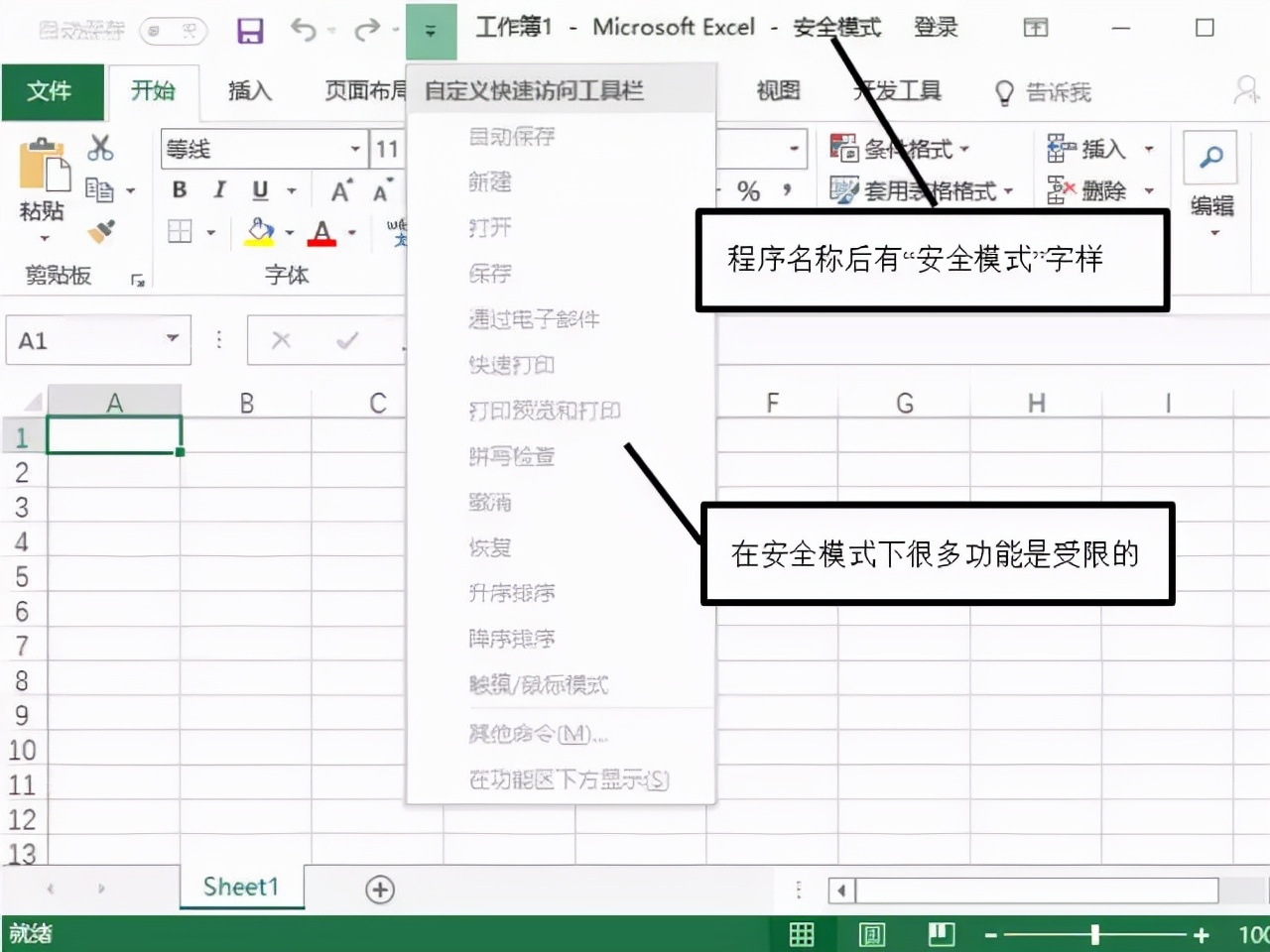This screenshot has height=952, width=1270.
Task: Click the zoom out minus button
Action: click(990, 935)
